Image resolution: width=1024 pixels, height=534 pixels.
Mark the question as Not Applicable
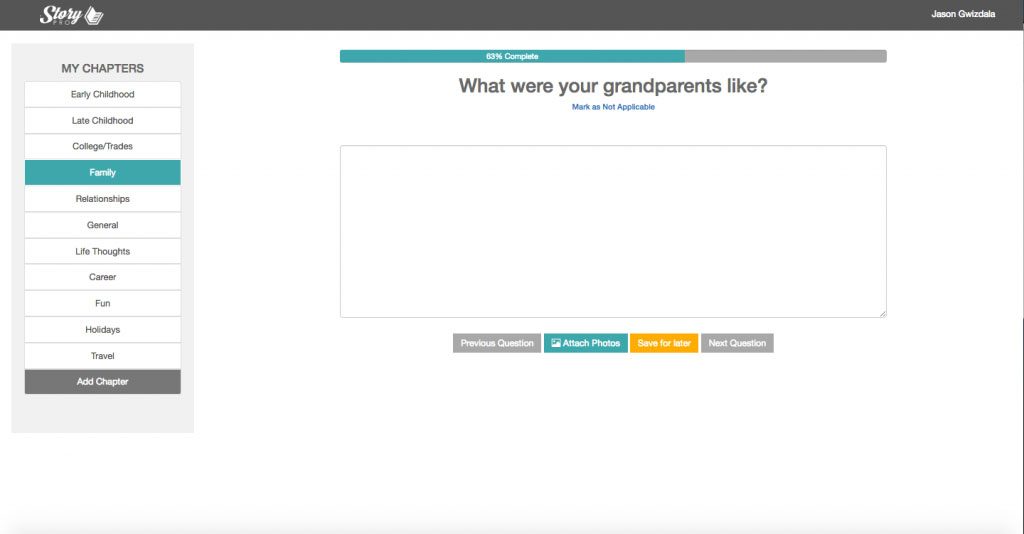pyautogui.click(x=613, y=106)
